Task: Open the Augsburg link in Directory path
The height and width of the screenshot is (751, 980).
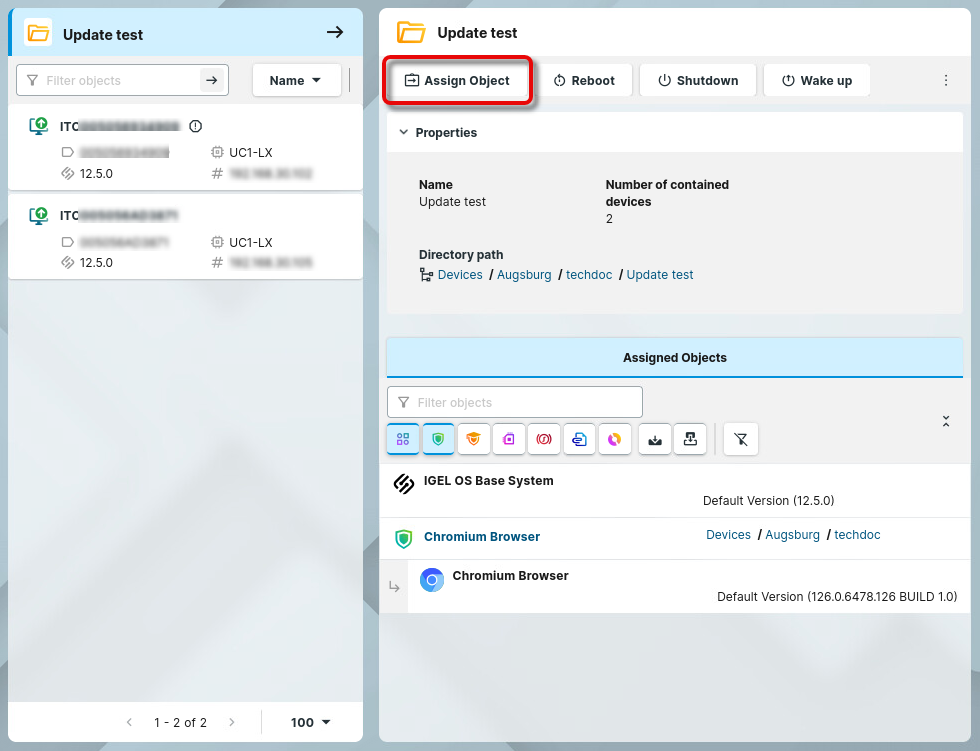Action: [x=525, y=275]
